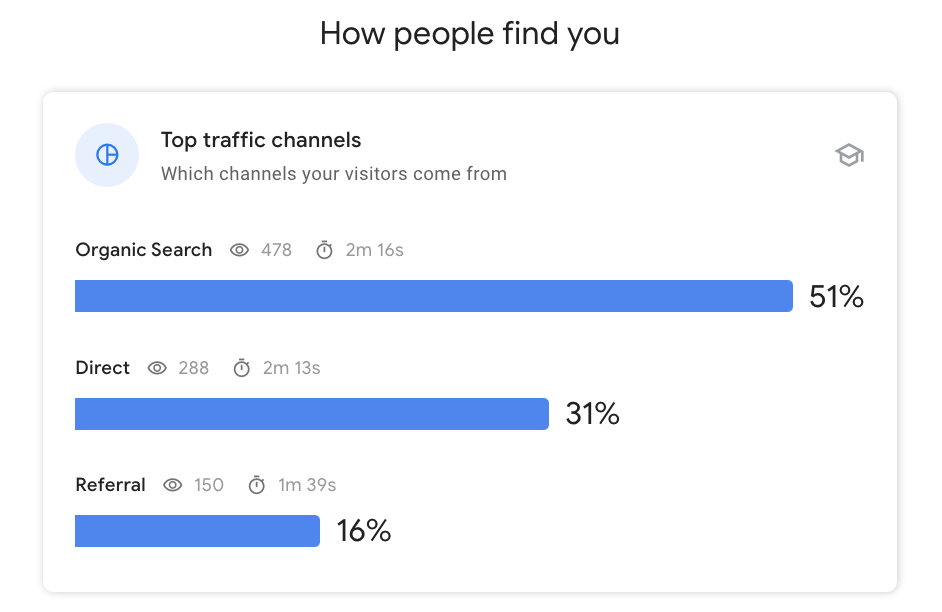Open the Which channels your visitors come from subtitle
This screenshot has height=612, width=942.
tap(334, 173)
